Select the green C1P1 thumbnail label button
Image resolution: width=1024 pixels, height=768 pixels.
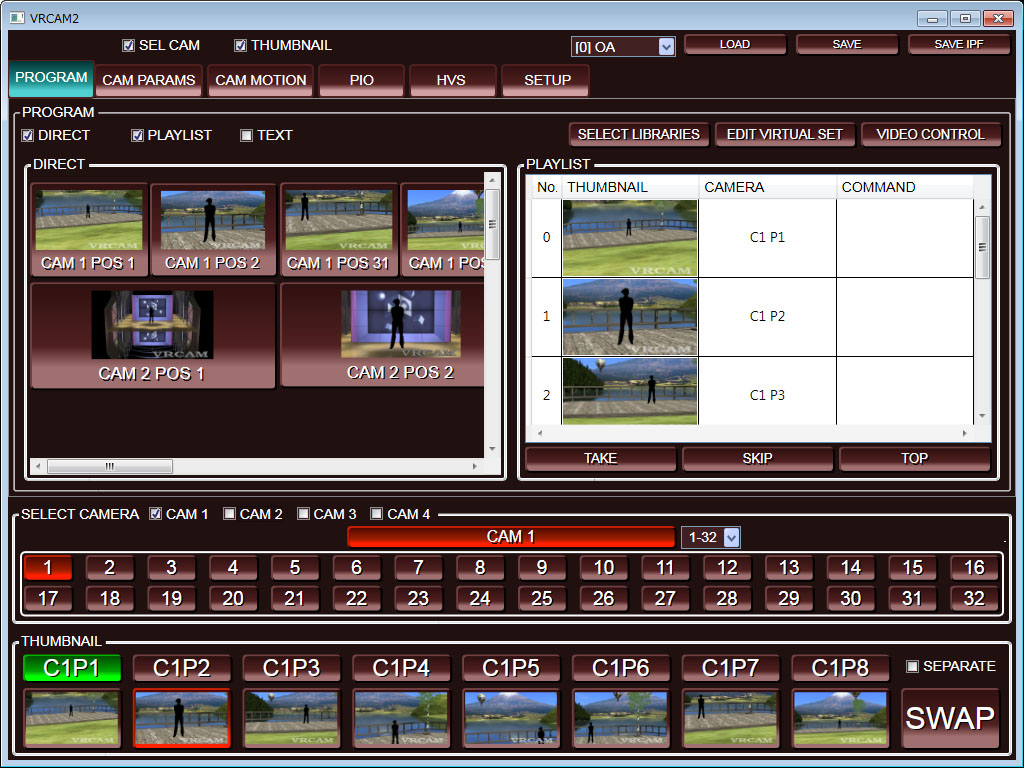click(x=72, y=668)
